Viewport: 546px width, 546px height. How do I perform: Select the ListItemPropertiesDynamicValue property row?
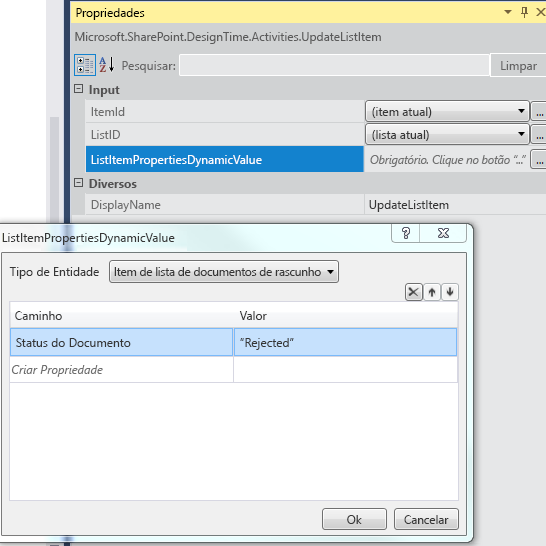tap(225, 159)
